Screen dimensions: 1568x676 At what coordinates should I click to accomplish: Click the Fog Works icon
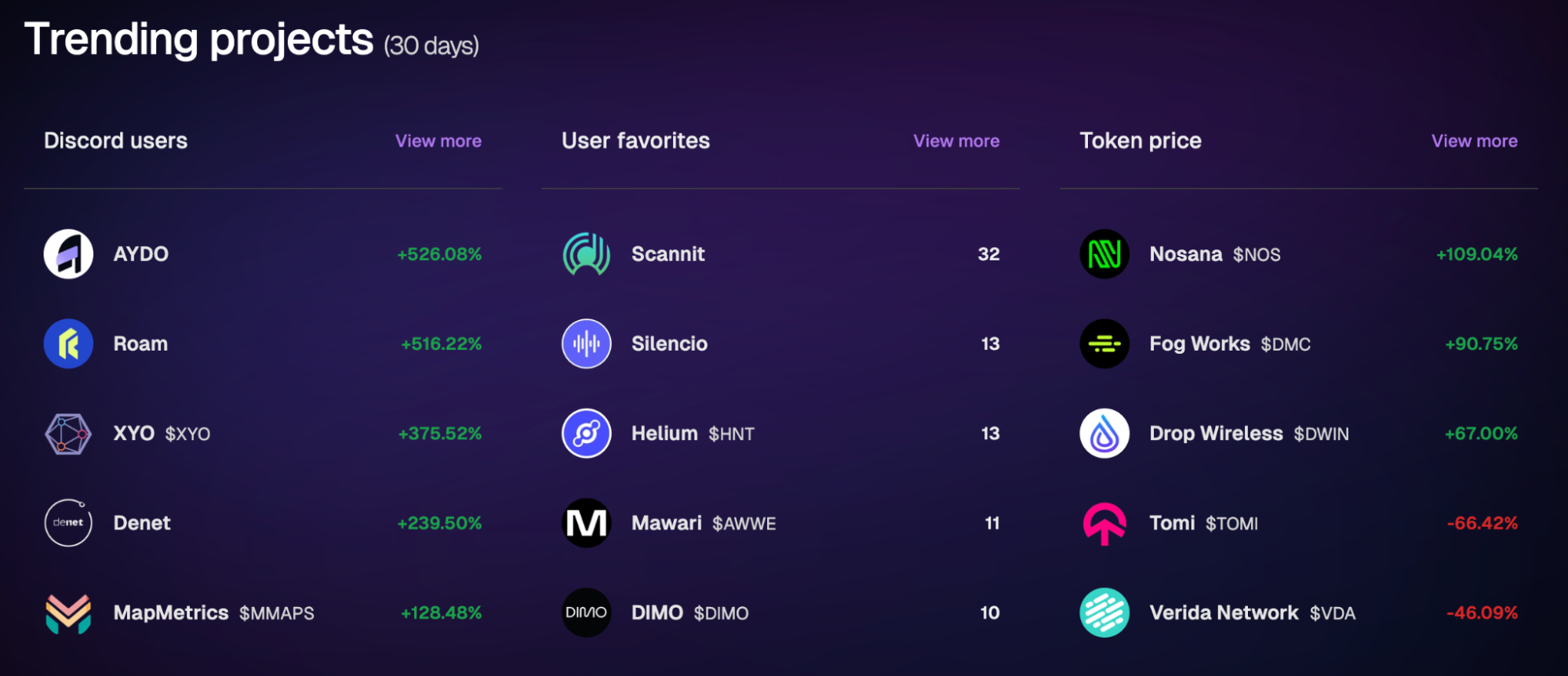tap(1104, 343)
